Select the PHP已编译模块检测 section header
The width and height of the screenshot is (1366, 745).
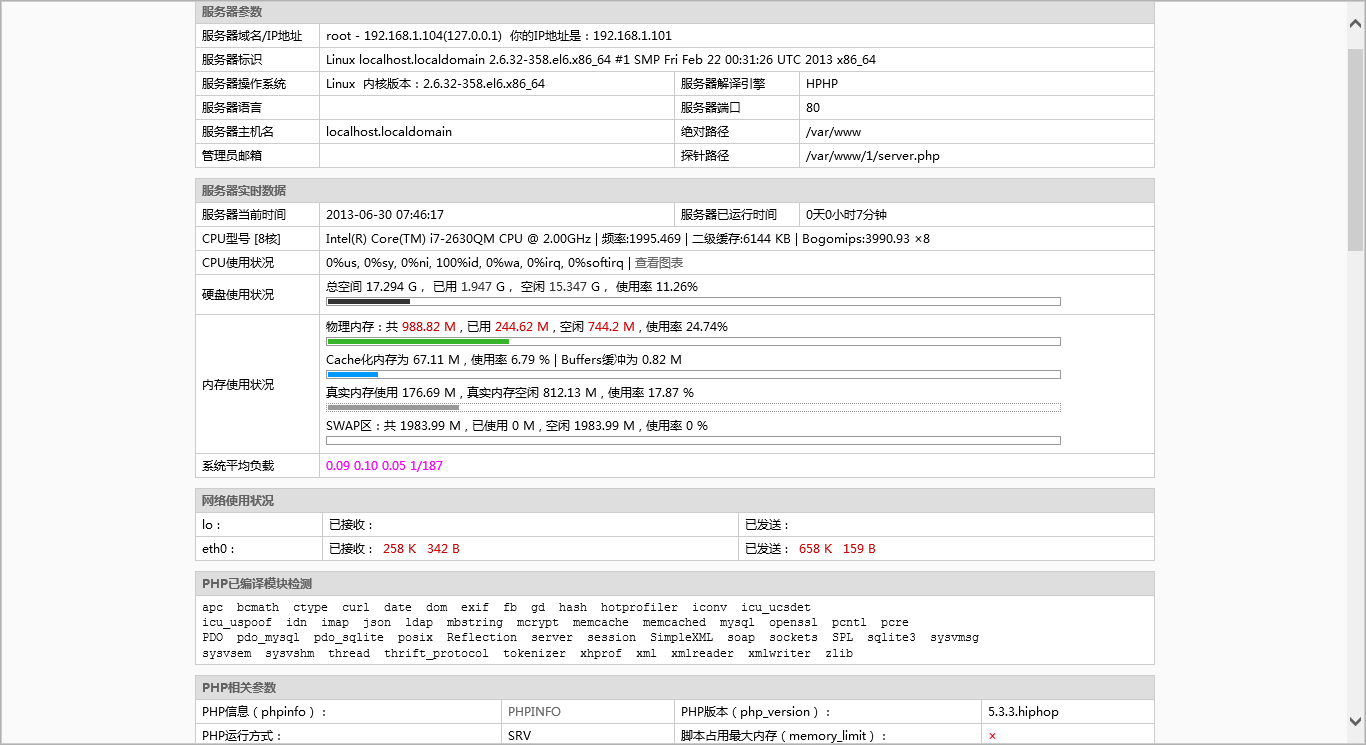(x=257, y=584)
